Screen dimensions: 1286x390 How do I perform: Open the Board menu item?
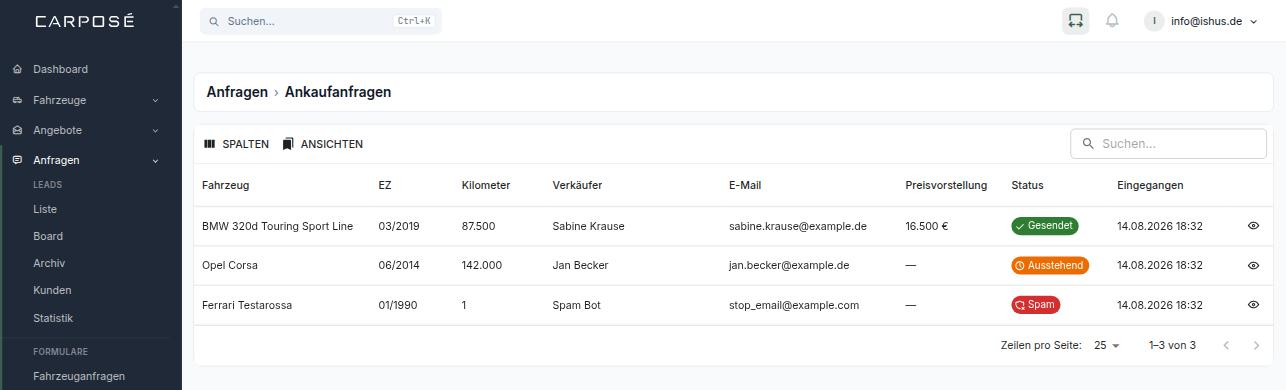tap(48, 236)
